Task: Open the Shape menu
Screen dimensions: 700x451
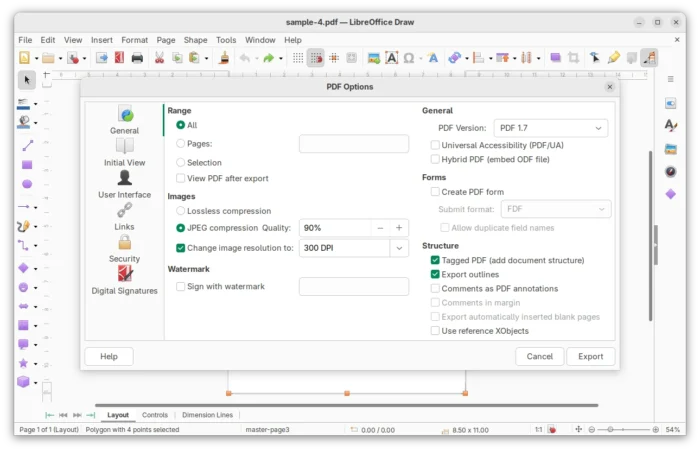Action: pos(196,40)
